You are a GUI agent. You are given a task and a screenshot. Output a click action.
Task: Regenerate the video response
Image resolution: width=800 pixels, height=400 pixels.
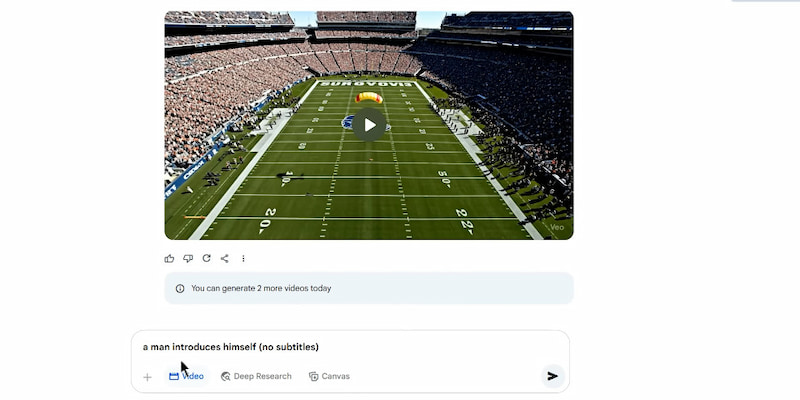click(x=206, y=258)
